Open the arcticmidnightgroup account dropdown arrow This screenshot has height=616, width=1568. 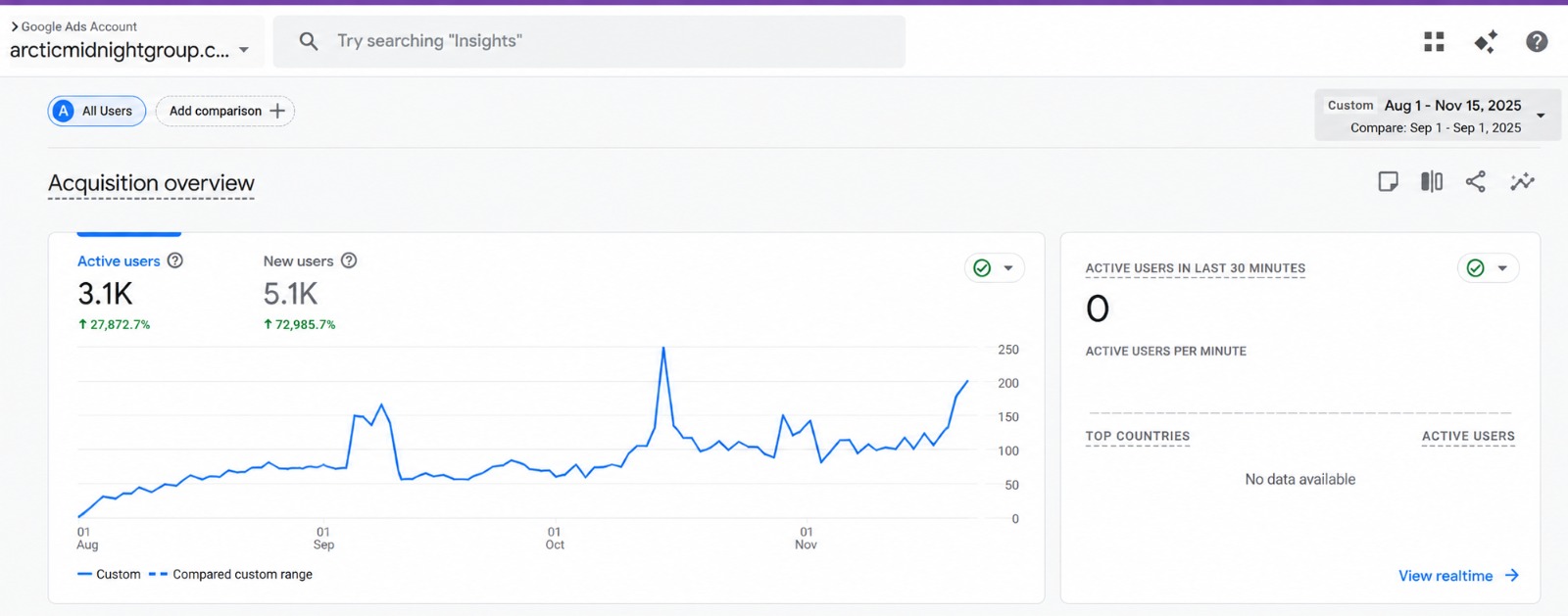[244, 50]
